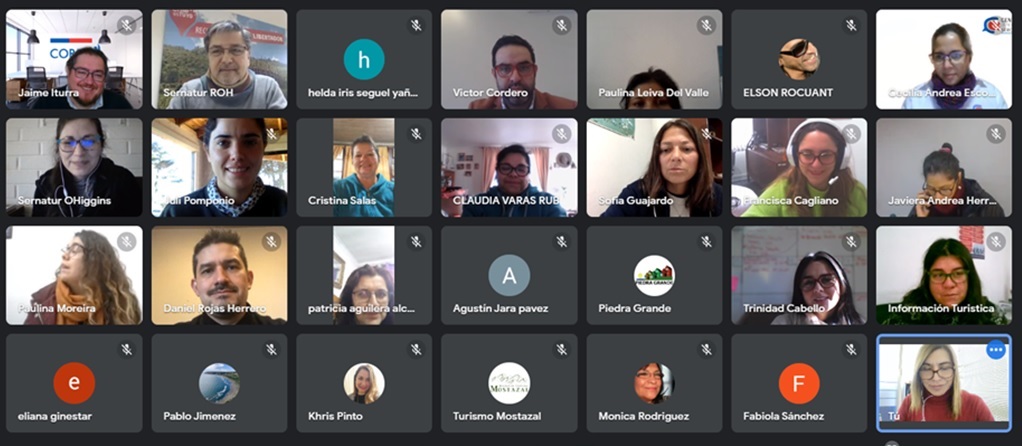Select Daniel Rojas Herrero's video tile
Viewport: 1022px width, 446px height.
pos(220,276)
